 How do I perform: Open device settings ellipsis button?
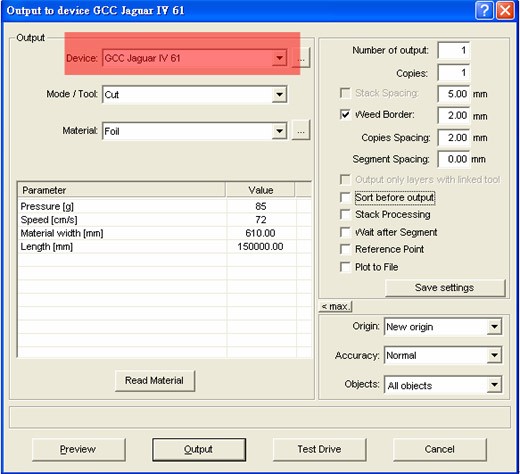point(301,58)
